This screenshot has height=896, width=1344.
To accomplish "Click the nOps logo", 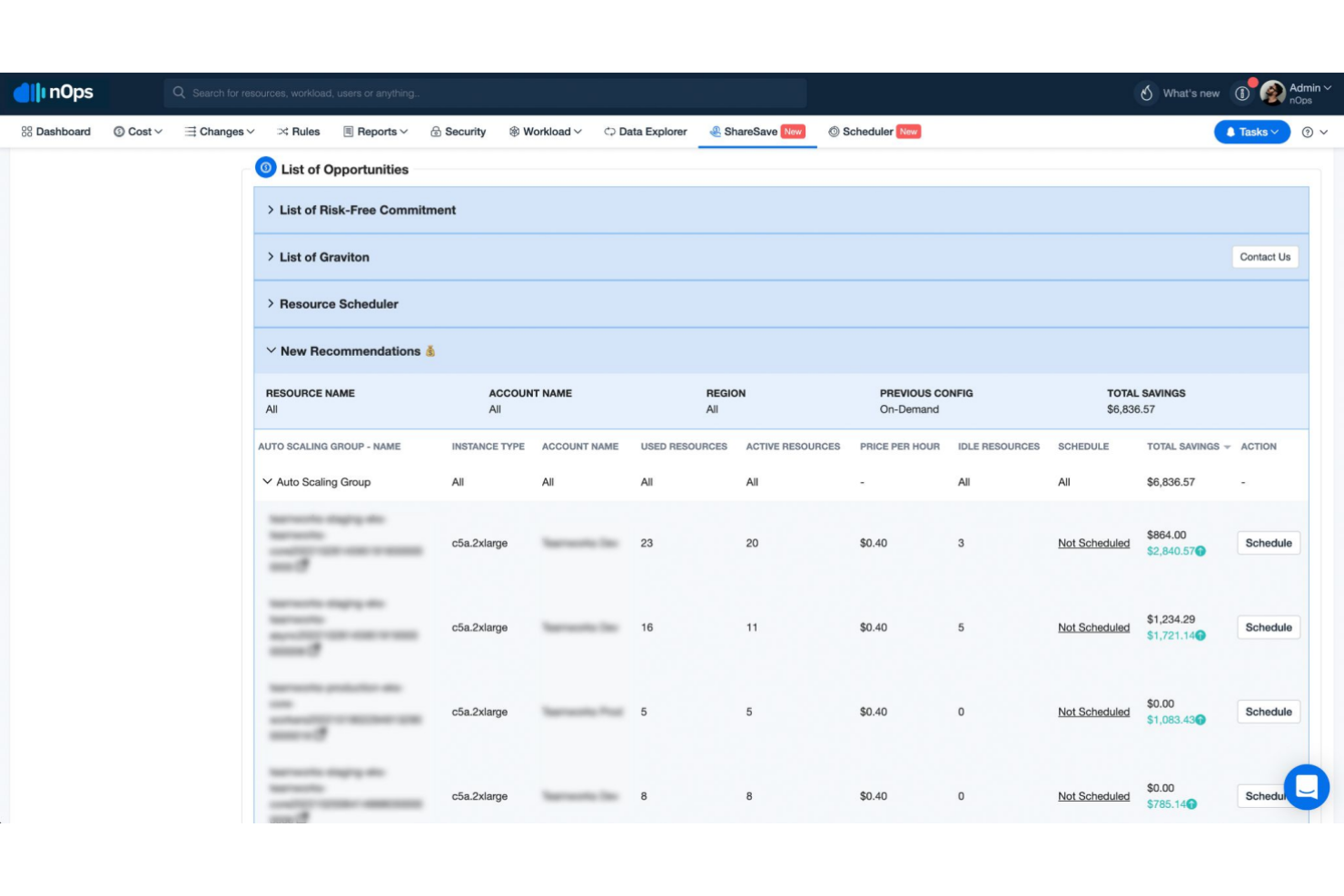I will click(x=54, y=93).
